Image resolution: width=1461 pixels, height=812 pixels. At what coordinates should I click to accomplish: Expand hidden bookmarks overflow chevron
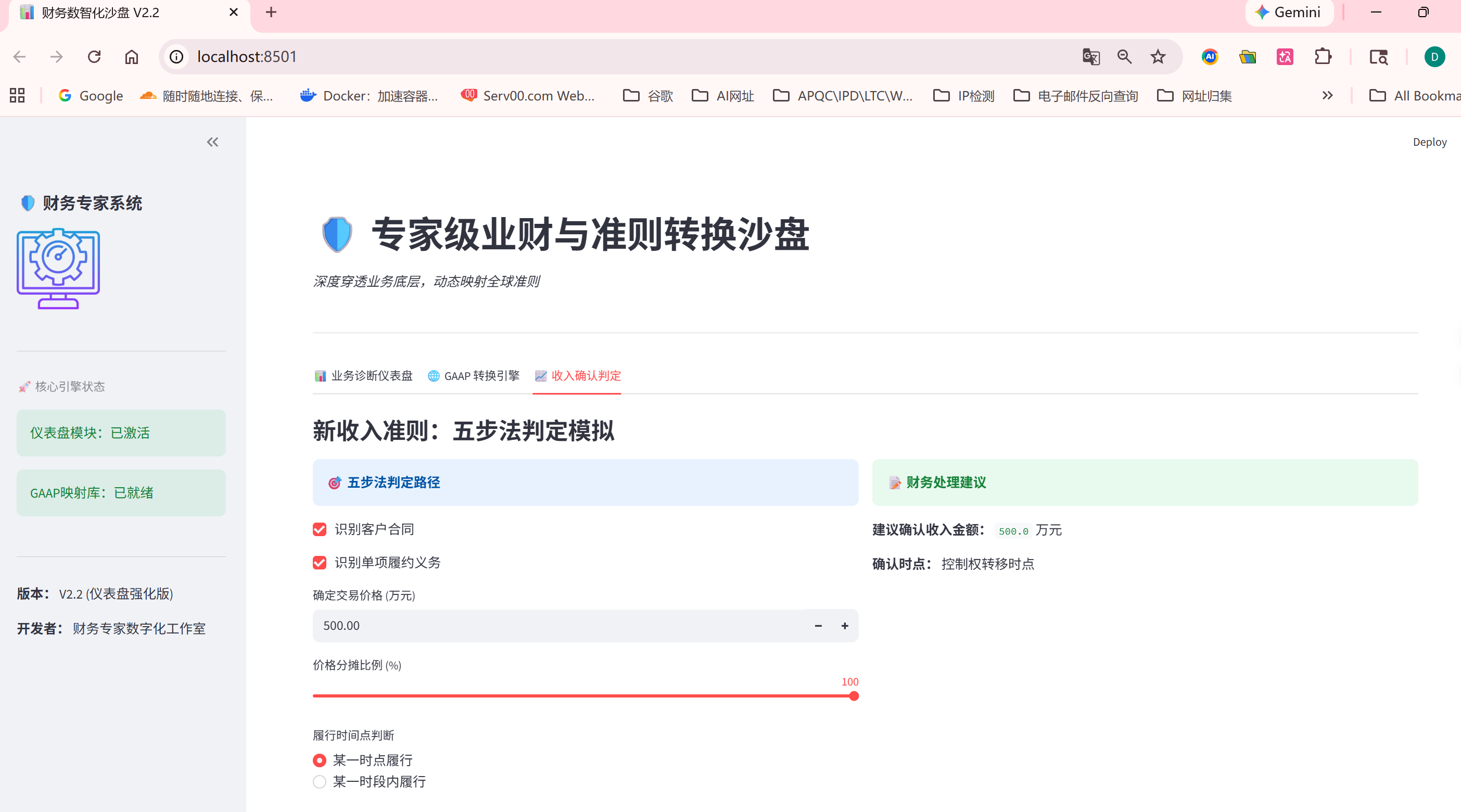pyautogui.click(x=1327, y=95)
